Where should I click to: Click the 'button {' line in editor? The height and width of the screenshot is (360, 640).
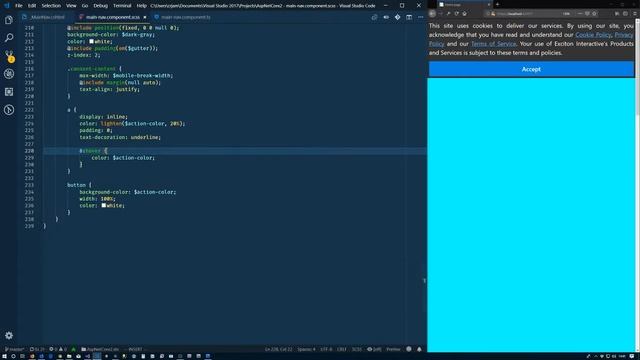pyautogui.click(x=80, y=185)
